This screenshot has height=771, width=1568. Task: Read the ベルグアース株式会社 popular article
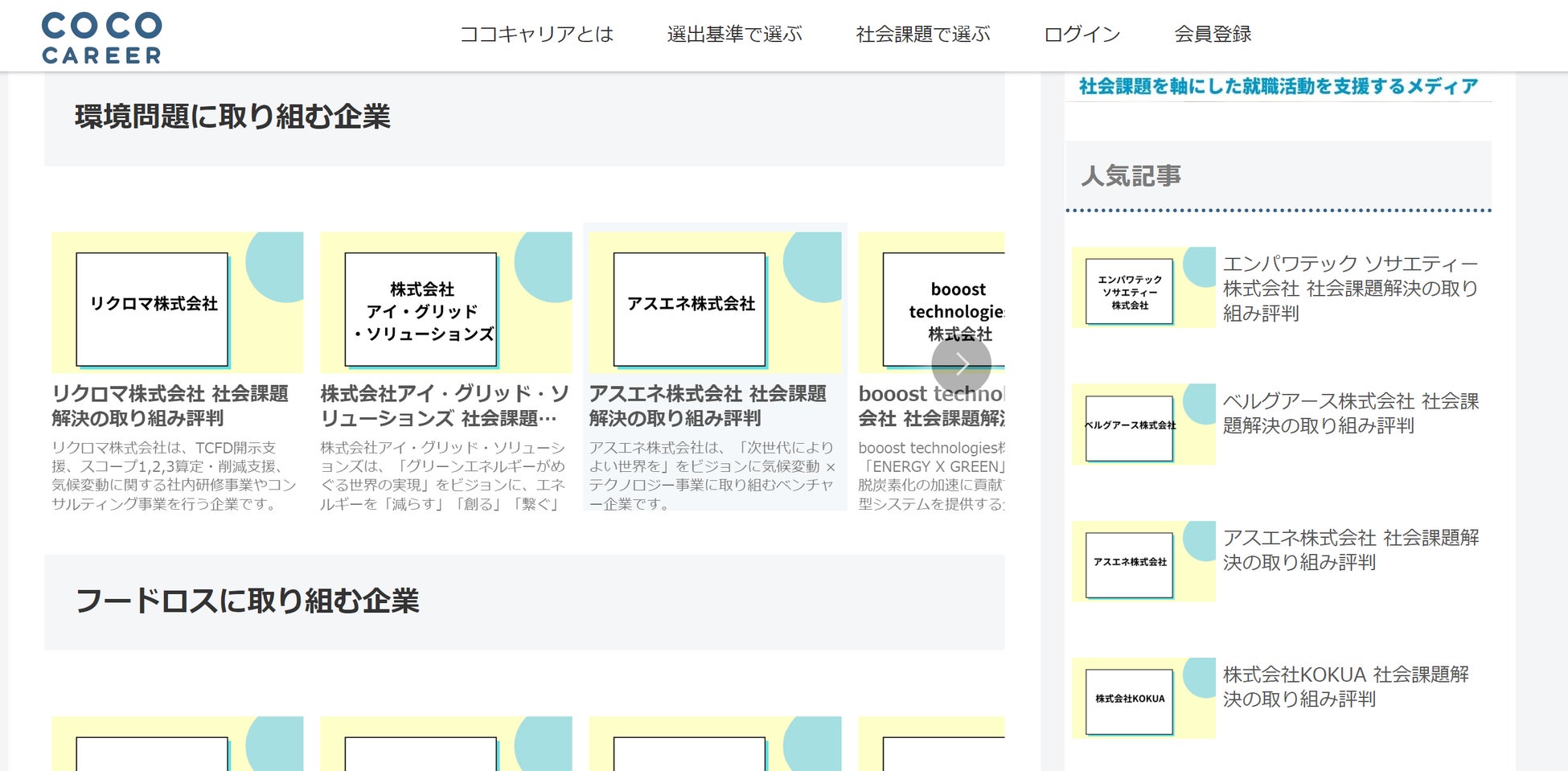point(1351,413)
